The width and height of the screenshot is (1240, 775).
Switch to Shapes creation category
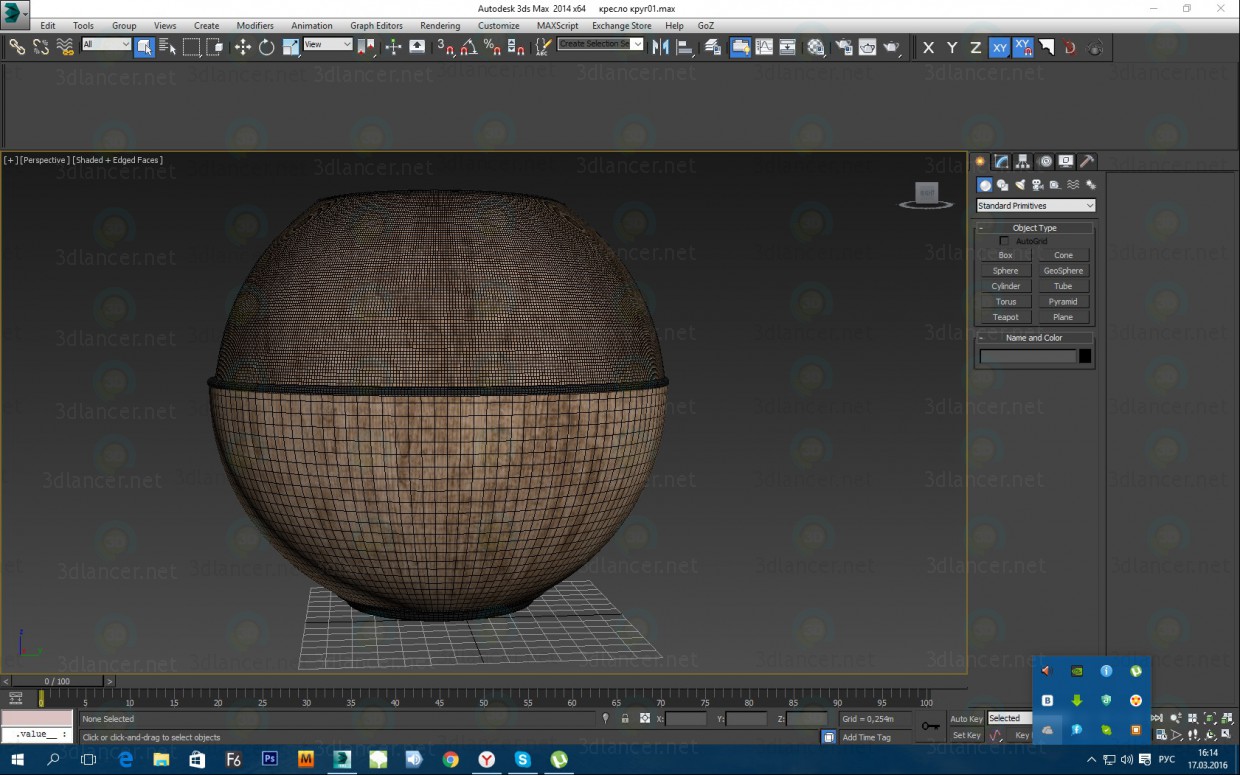click(x=1002, y=185)
